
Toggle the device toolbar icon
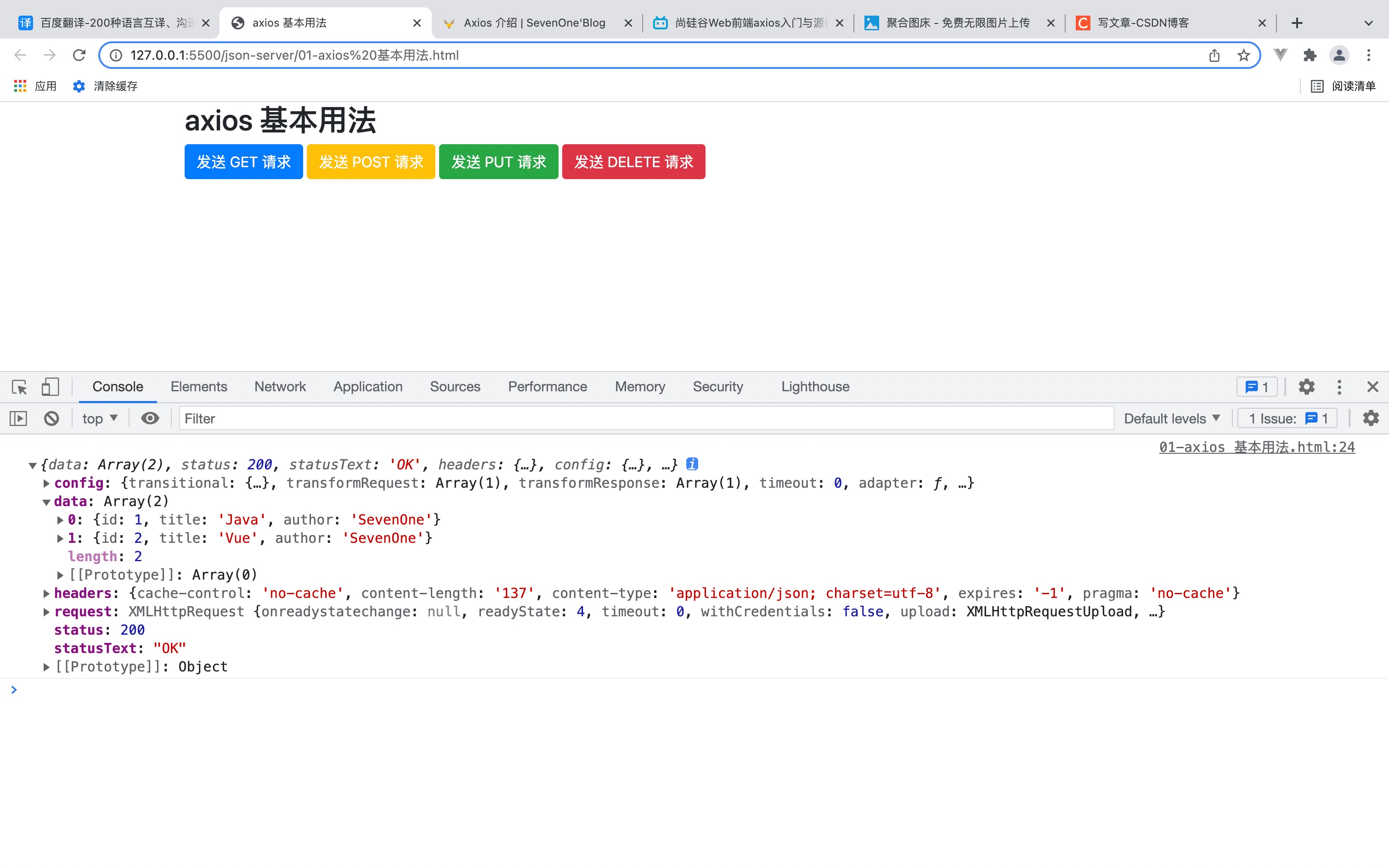(50, 387)
